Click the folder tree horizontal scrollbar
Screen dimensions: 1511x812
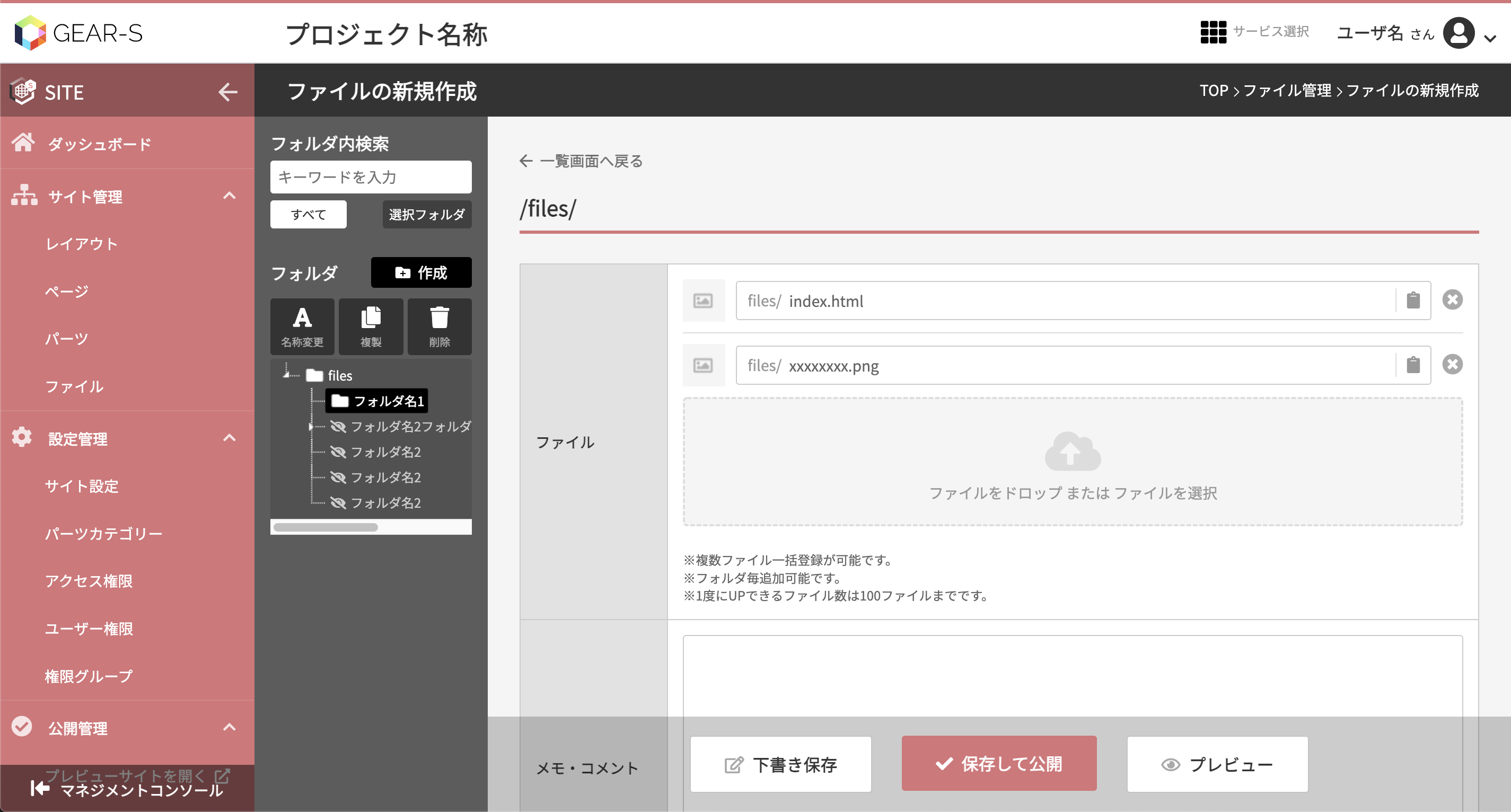326,527
